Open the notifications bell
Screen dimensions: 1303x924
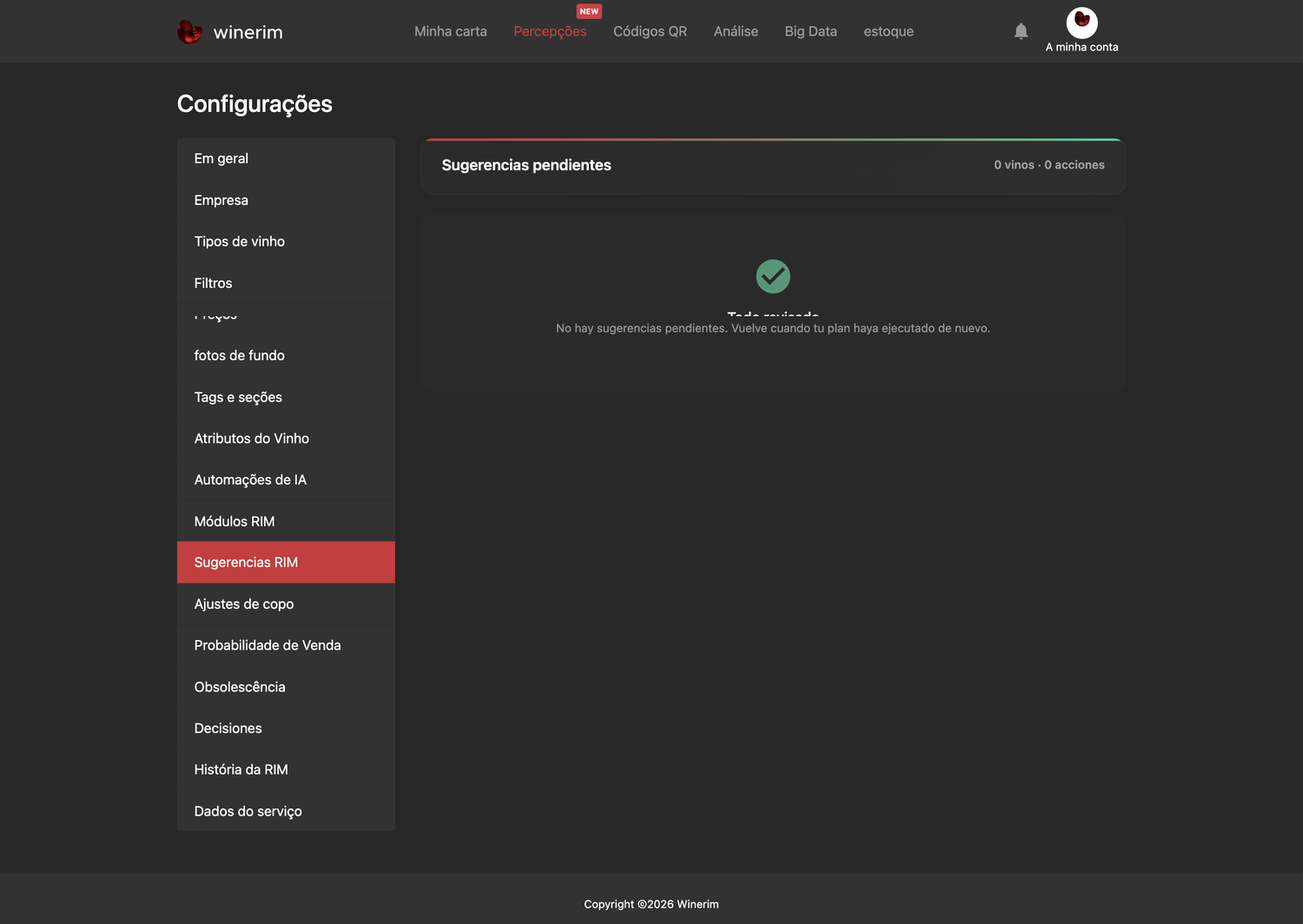[1021, 31]
